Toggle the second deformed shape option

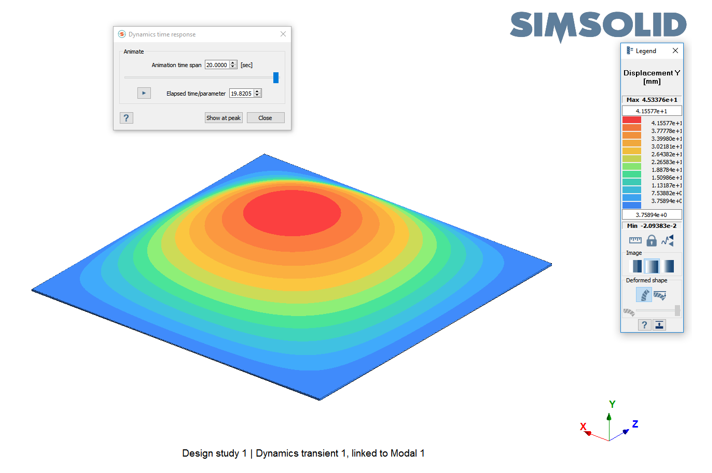tap(660, 295)
